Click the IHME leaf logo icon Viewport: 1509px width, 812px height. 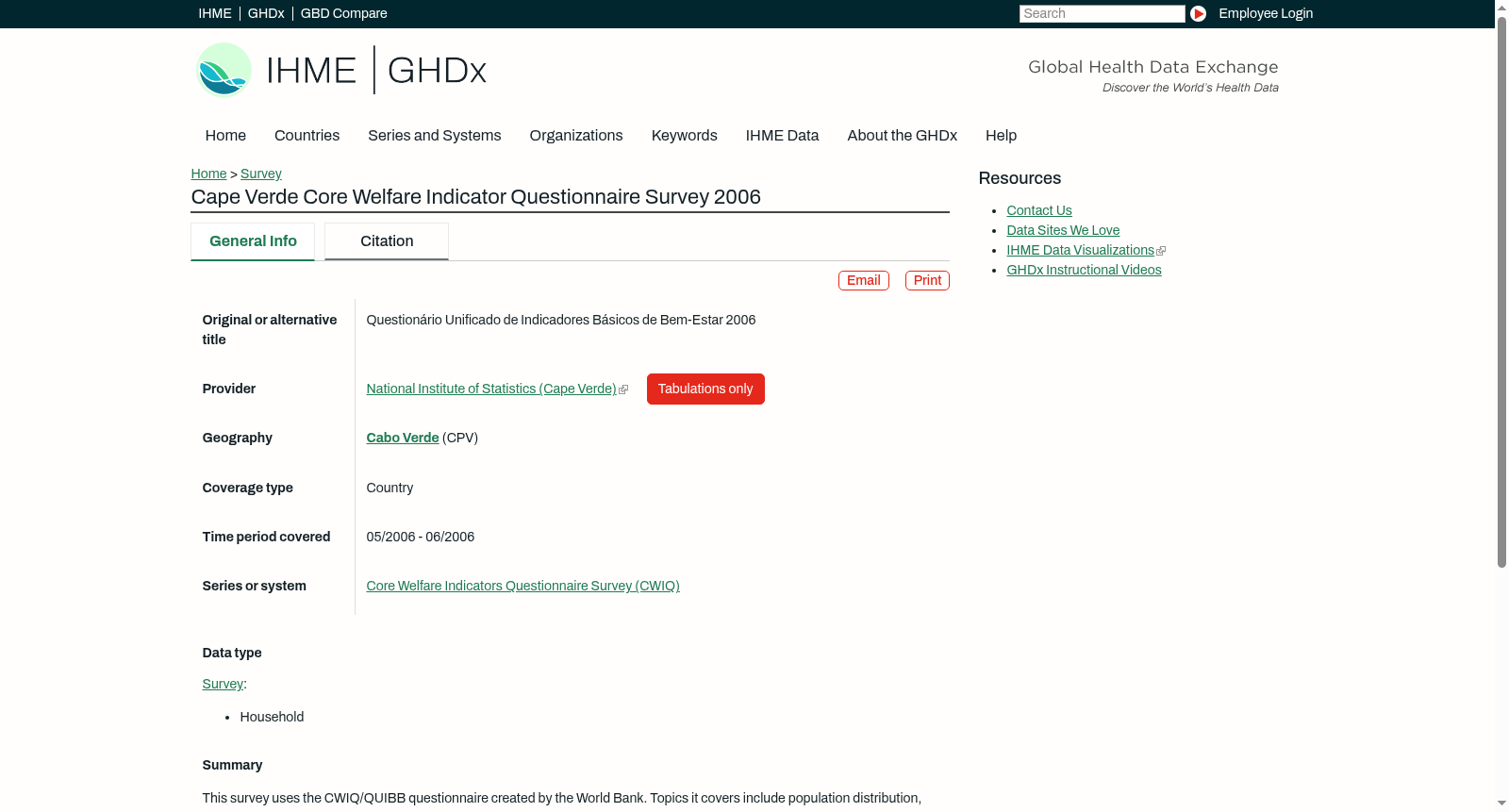[224, 70]
